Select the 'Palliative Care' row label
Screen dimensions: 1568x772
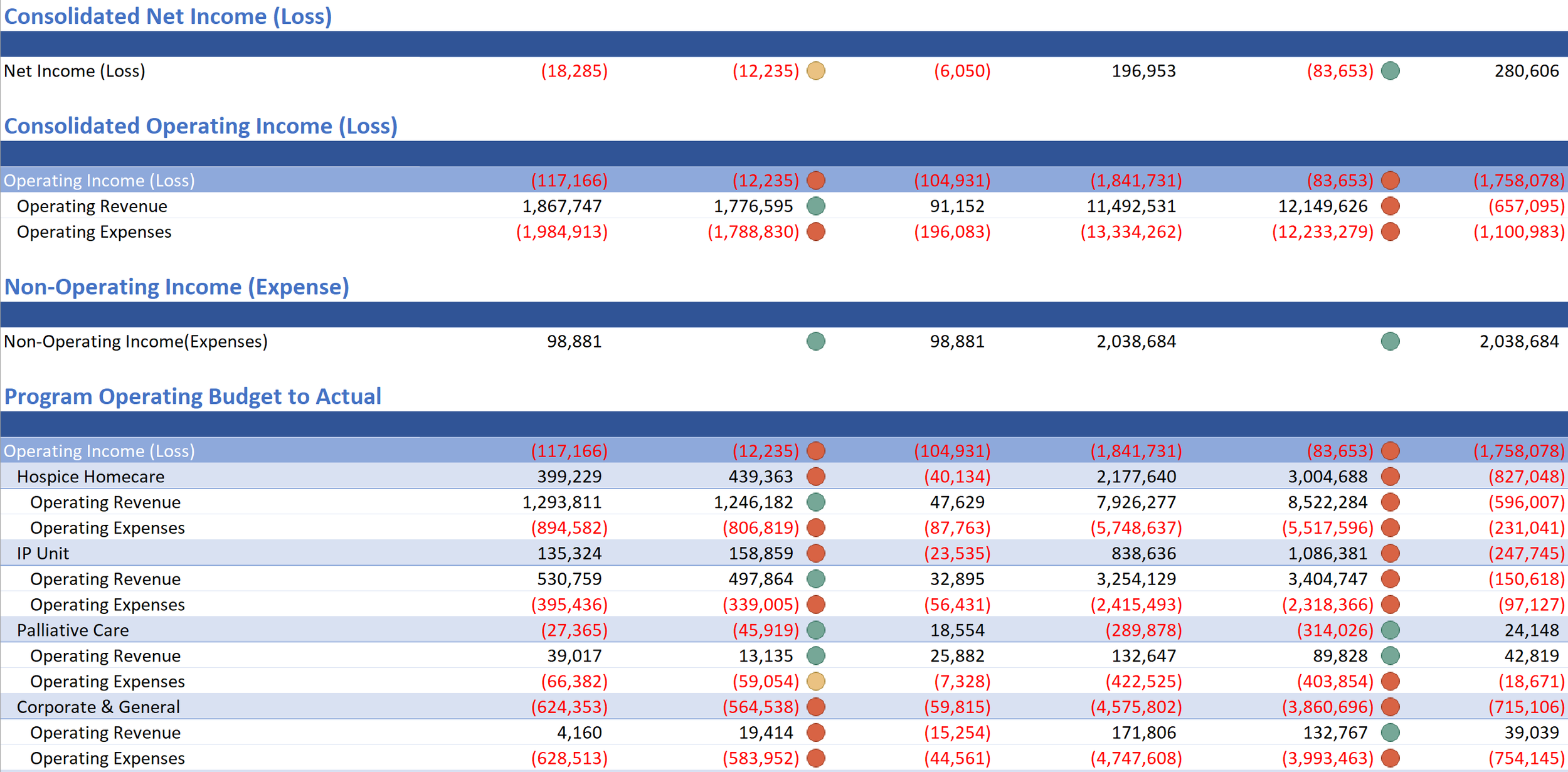[73, 630]
